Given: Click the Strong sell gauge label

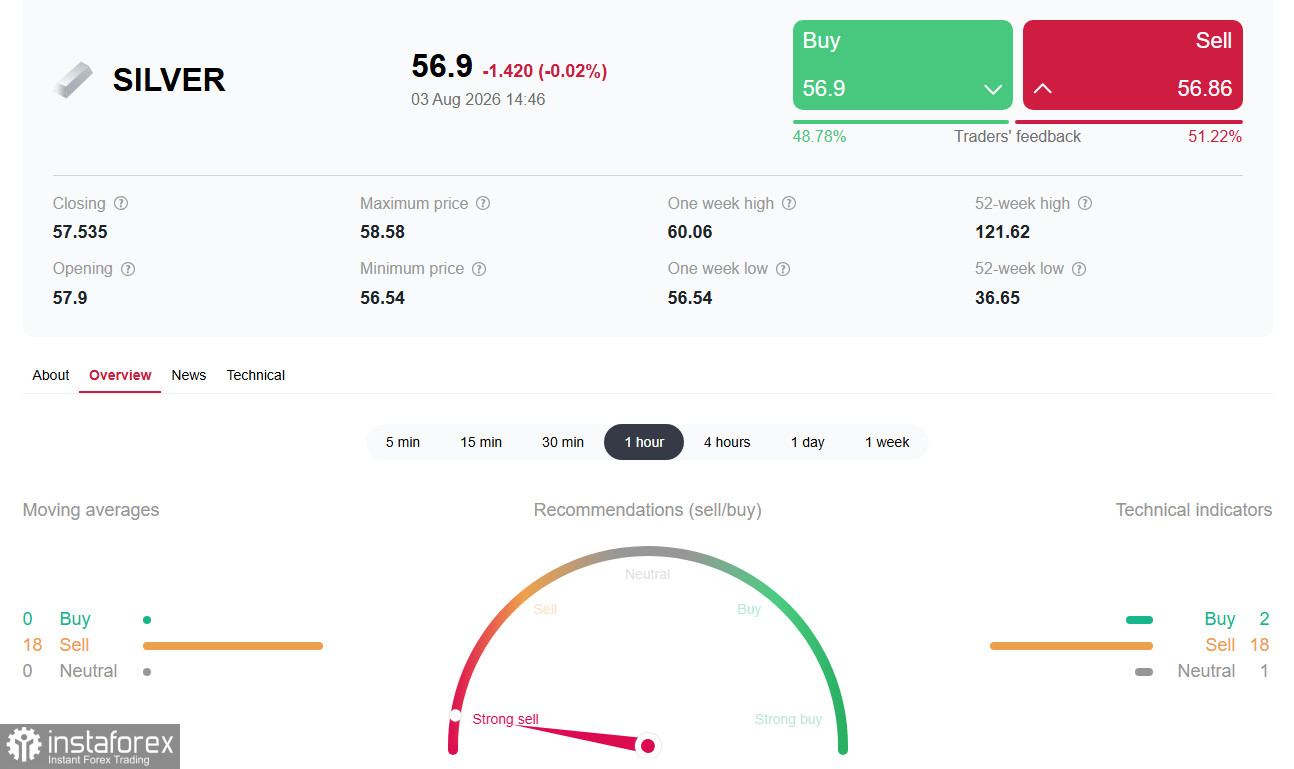Looking at the screenshot, I should 505,719.
